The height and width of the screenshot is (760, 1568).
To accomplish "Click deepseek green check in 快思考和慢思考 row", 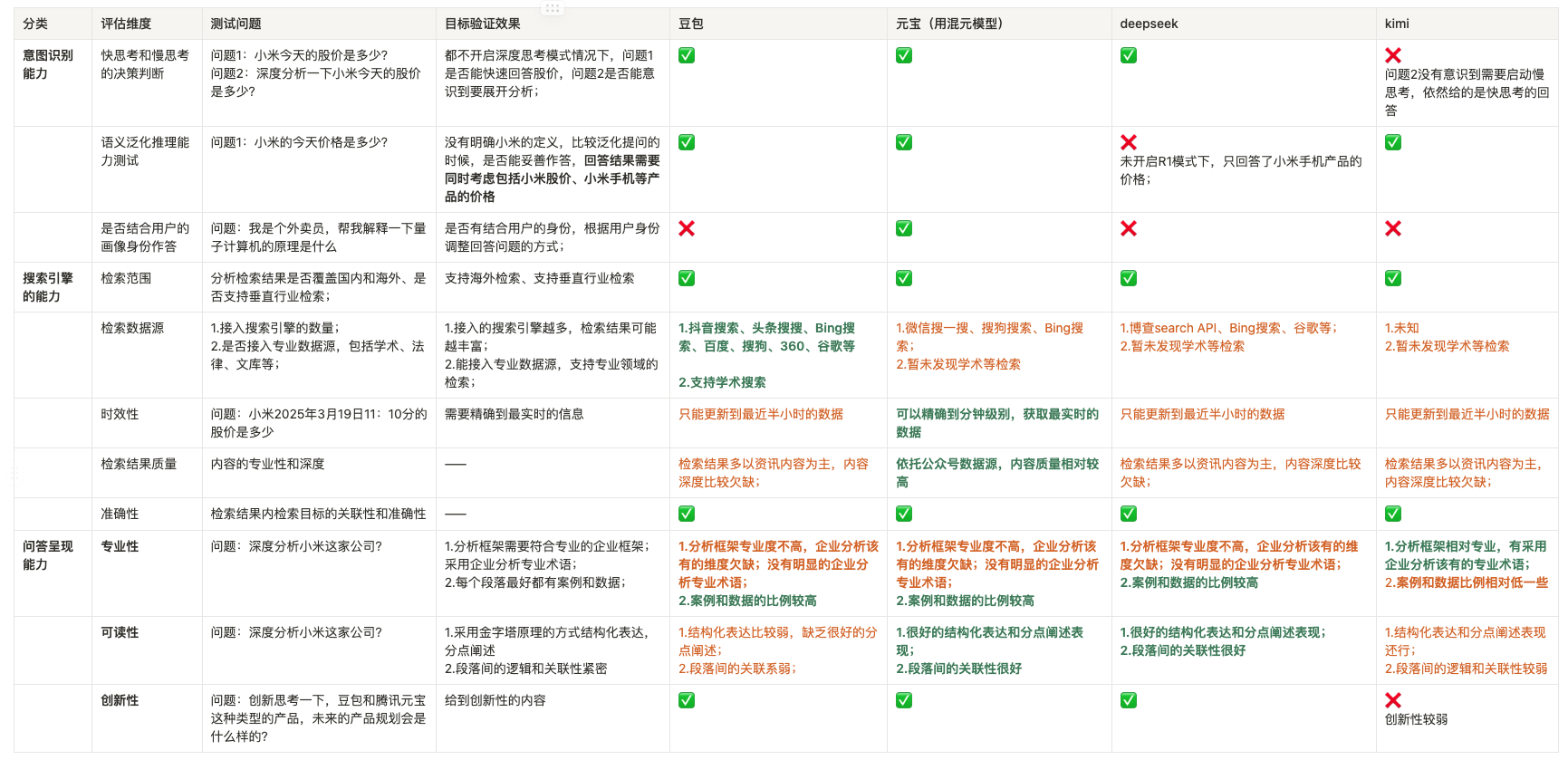I will [x=1129, y=55].
